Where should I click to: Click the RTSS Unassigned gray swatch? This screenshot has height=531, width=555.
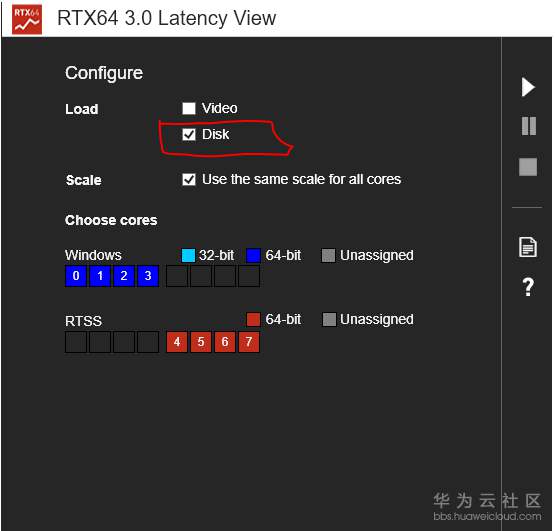(329, 319)
